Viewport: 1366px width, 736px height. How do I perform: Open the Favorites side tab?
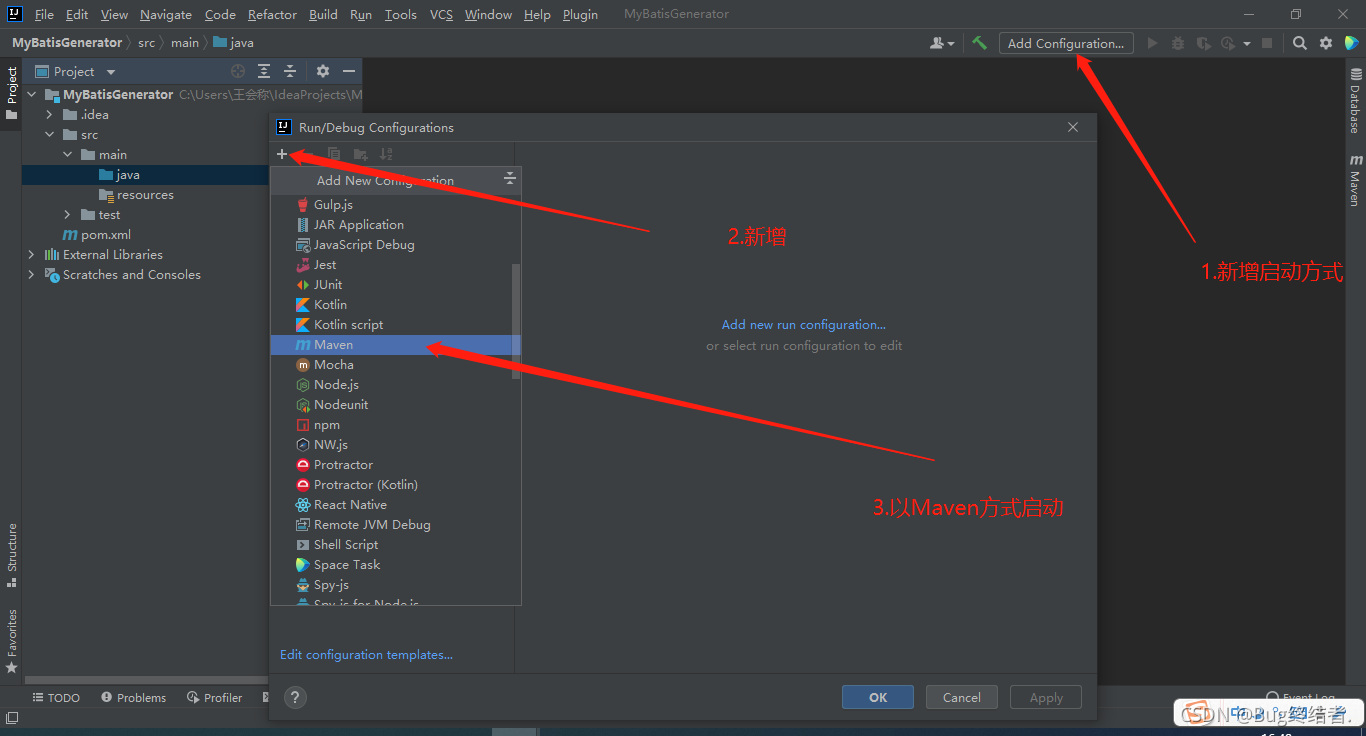coord(12,640)
